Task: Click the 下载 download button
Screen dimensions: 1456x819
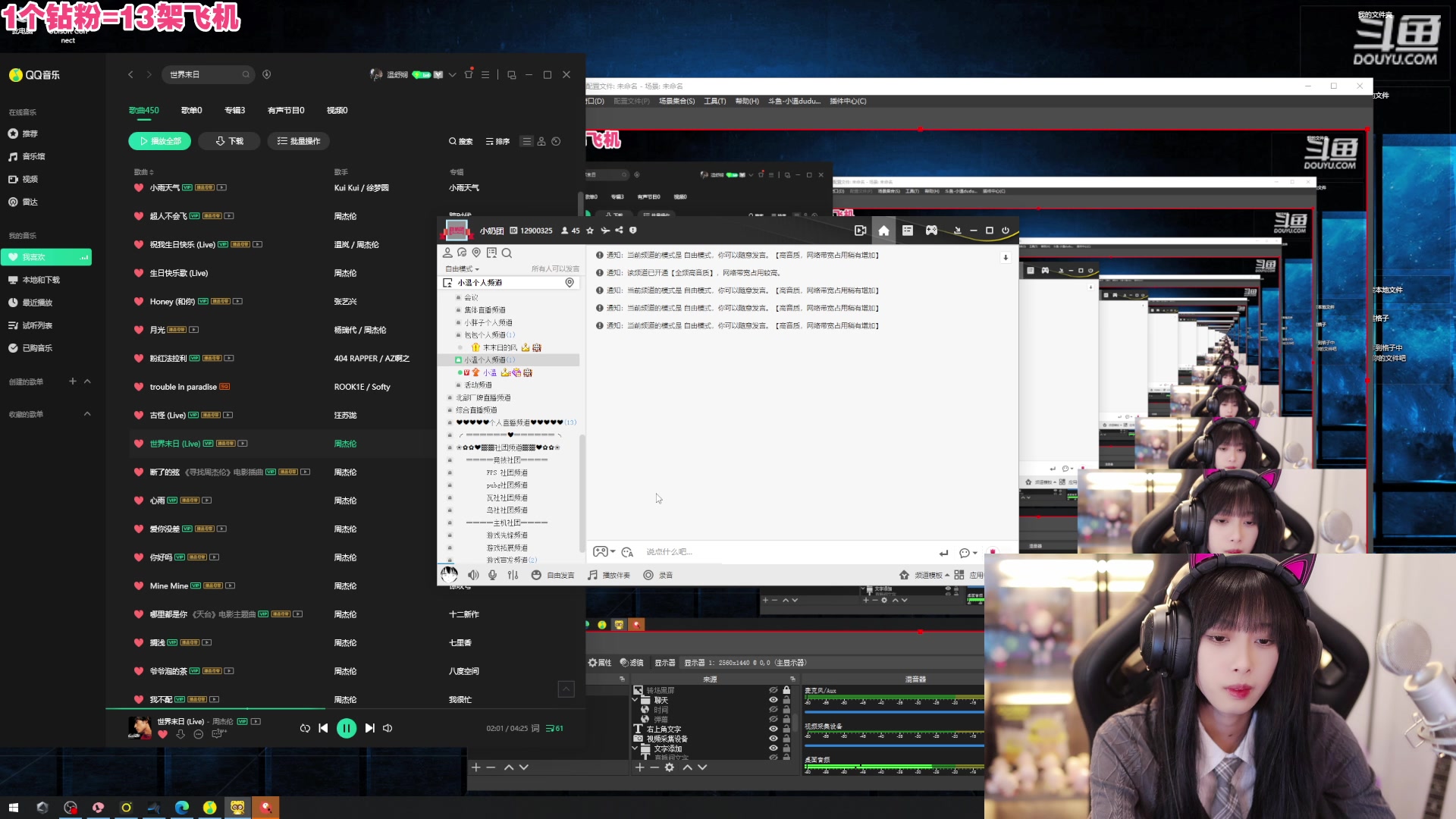Action: (x=229, y=141)
